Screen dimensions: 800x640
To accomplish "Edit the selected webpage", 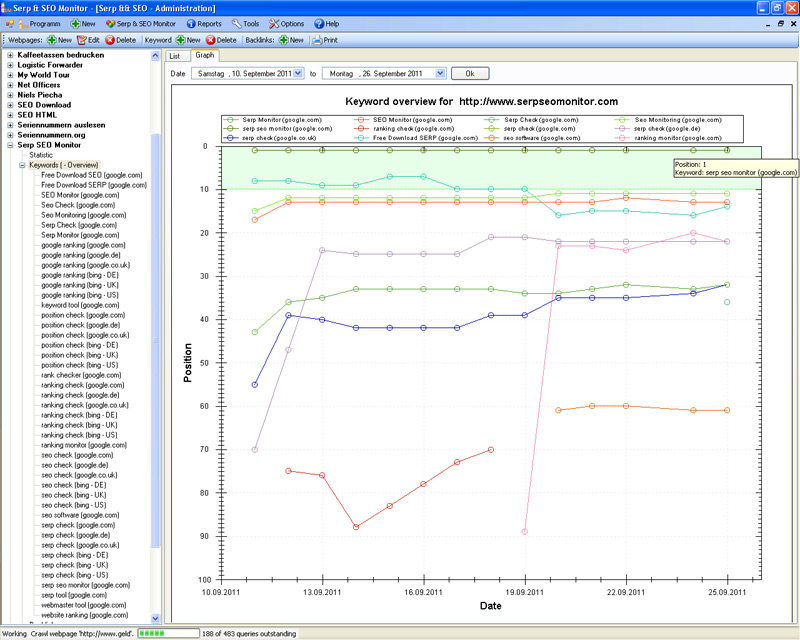I will point(88,40).
